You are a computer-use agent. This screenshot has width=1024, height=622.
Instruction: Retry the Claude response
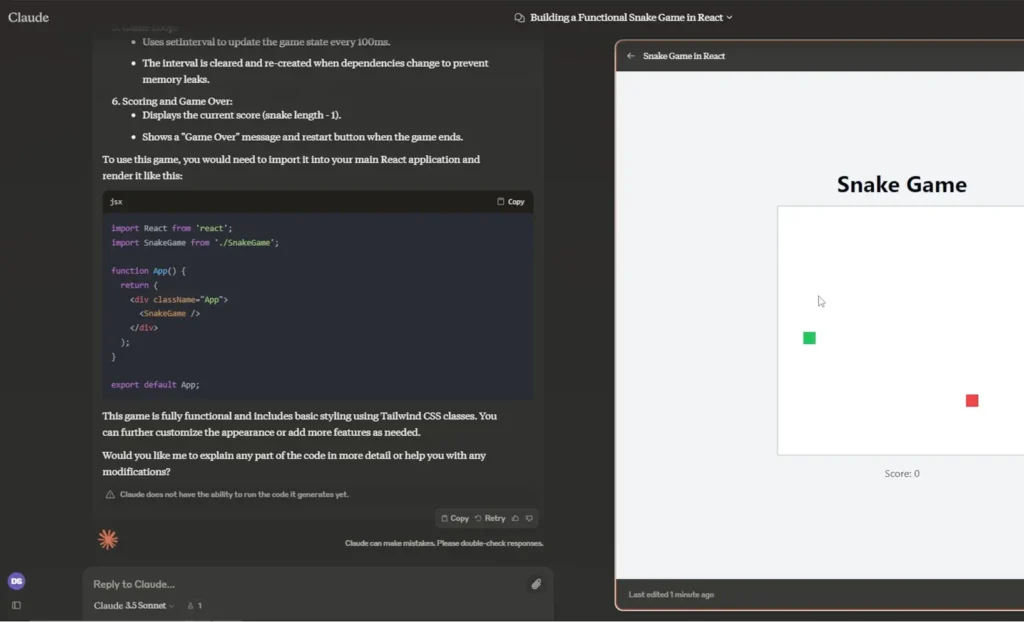(490, 518)
